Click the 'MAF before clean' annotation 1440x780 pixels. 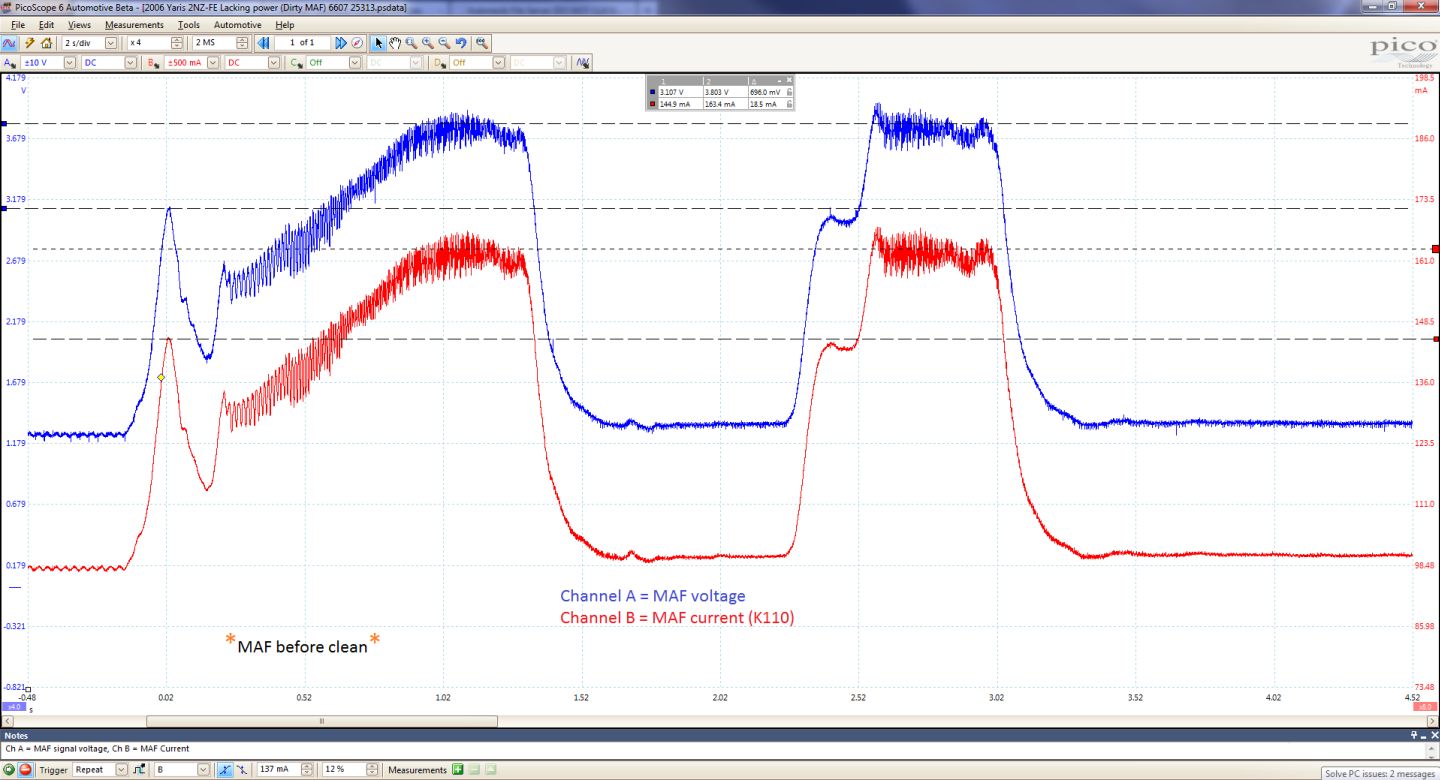pos(303,646)
